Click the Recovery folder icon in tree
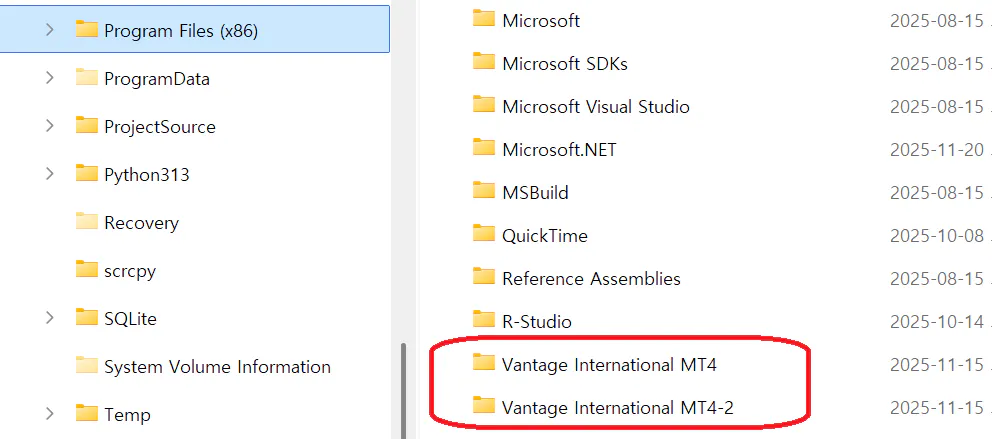 click(x=87, y=222)
